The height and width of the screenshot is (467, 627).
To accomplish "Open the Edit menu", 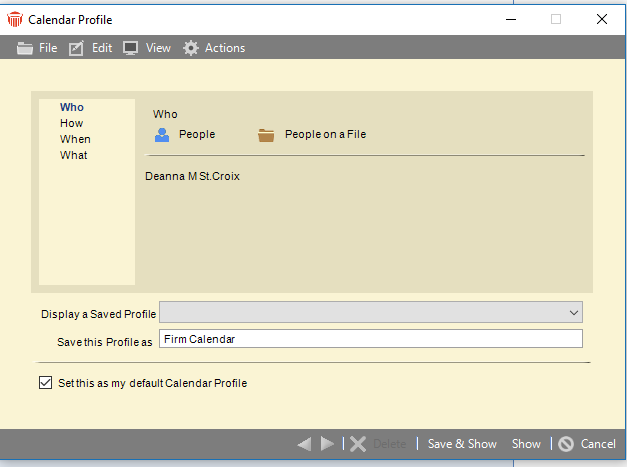I will pyautogui.click(x=102, y=48).
